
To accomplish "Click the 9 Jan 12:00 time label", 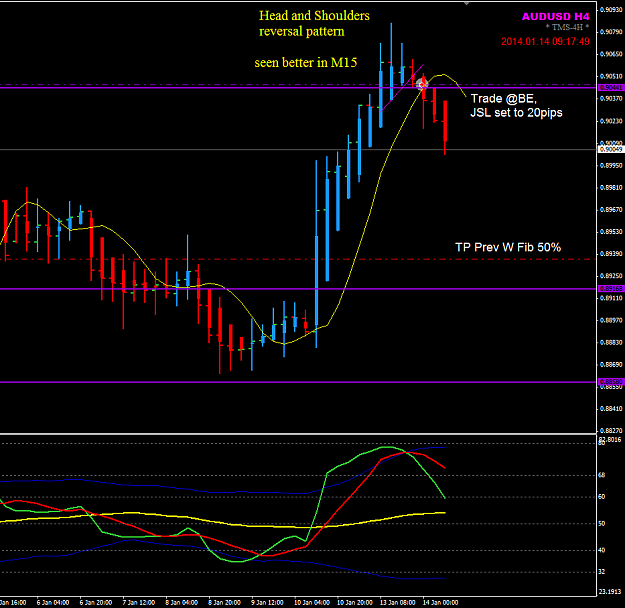I will coord(267,602).
